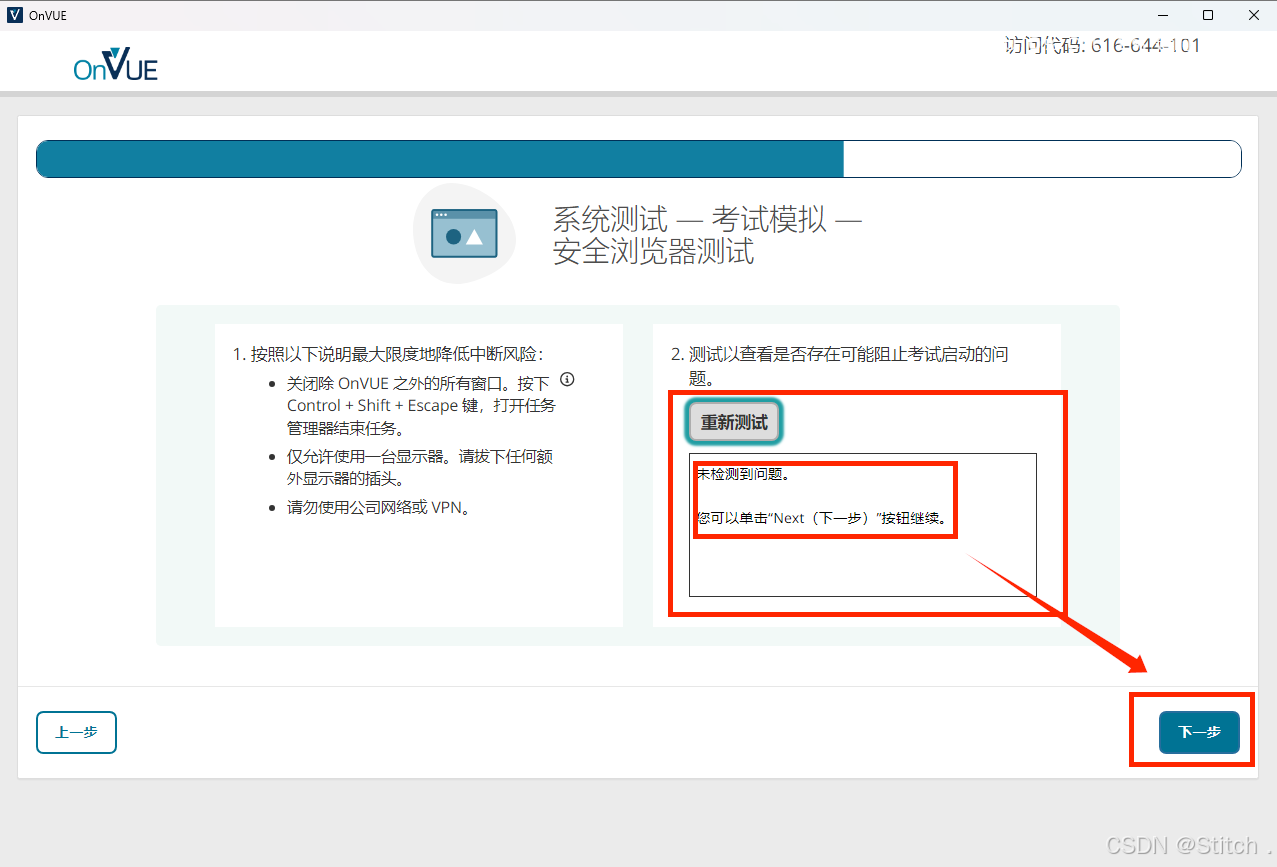This screenshot has width=1277, height=867.
Task: Run the 重新测试 retest button
Action: (x=734, y=423)
